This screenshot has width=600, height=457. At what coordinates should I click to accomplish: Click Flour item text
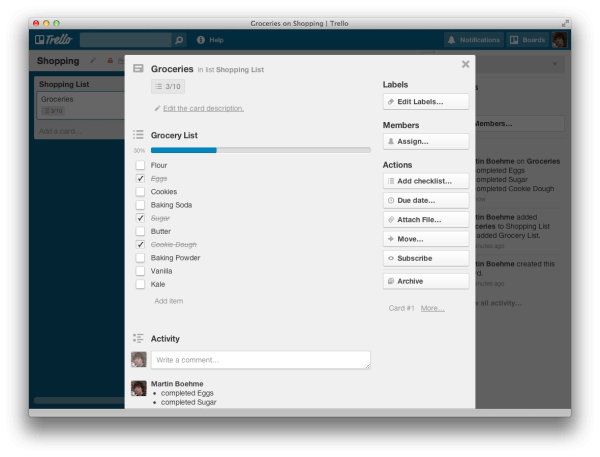pyautogui.click(x=159, y=165)
